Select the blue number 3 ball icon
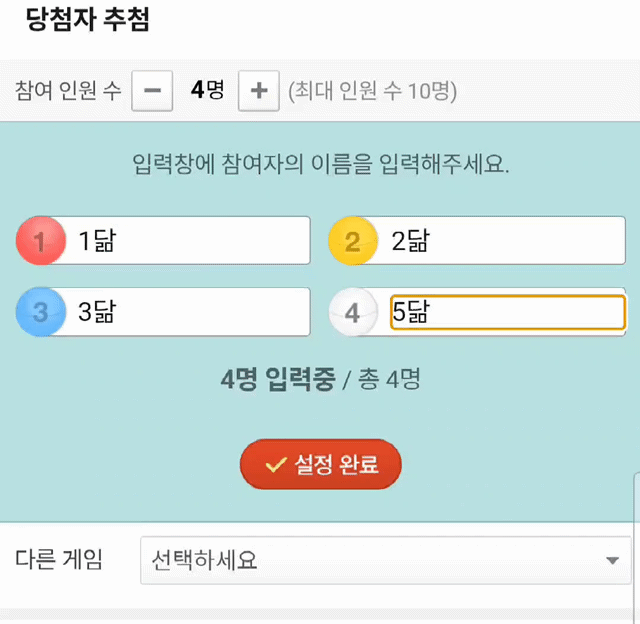Image resolution: width=640 pixels, height=624 pixels. click(40, 312)
